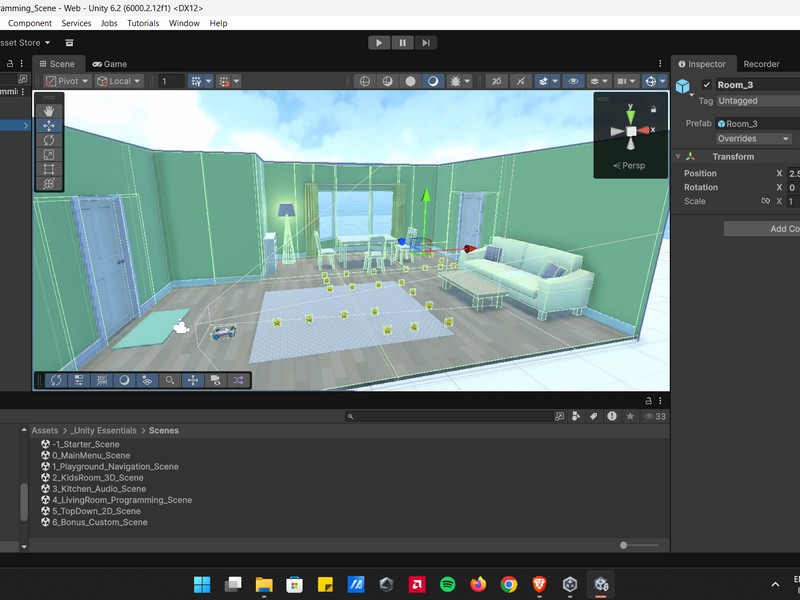Select 4_LivingRoom_Programming_Scene asset
The height and width of the screenshot is (600, 800).
(x=121, y=500)
